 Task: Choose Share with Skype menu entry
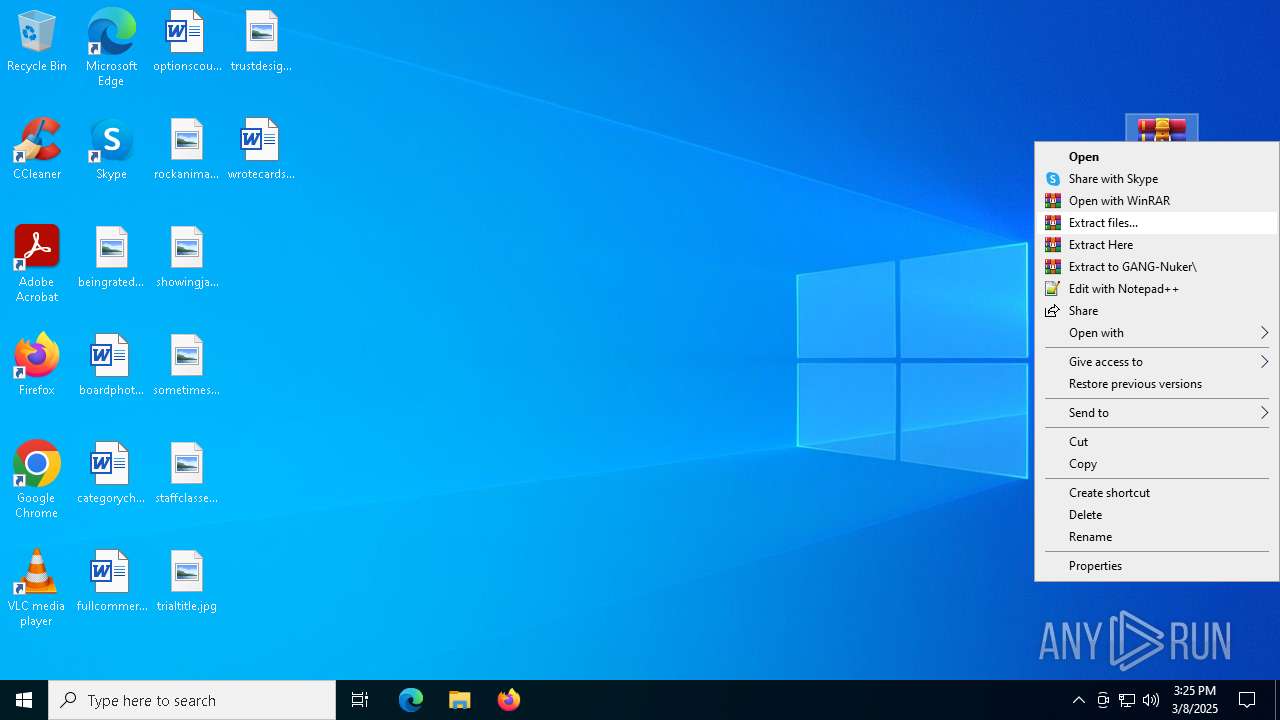1157,179
